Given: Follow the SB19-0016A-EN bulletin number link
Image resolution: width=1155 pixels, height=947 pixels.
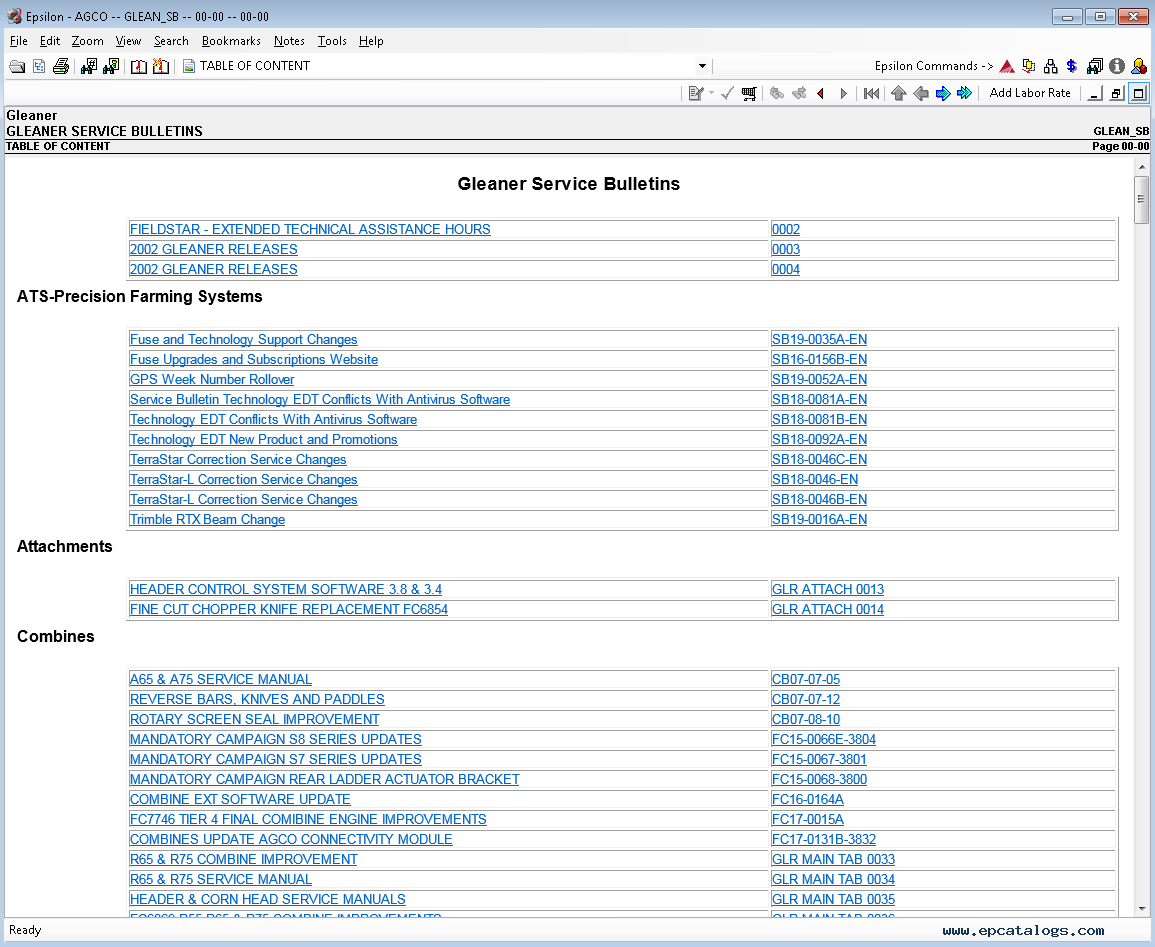Looking at the screenshot, I should (819, 520).
